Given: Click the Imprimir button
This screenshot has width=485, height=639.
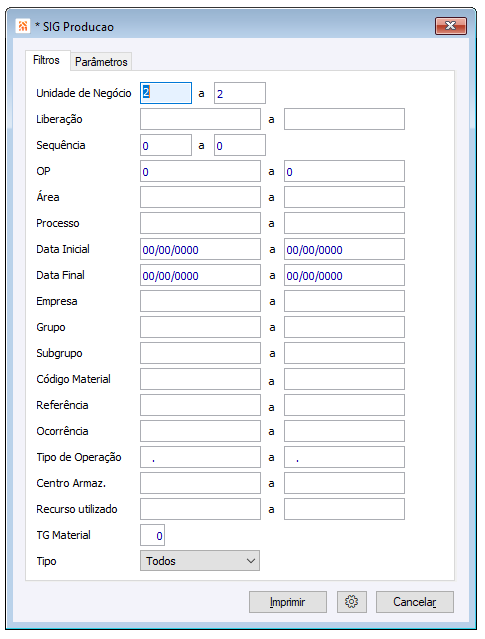Looking at the screenshot, I should (x=288, y=602).
